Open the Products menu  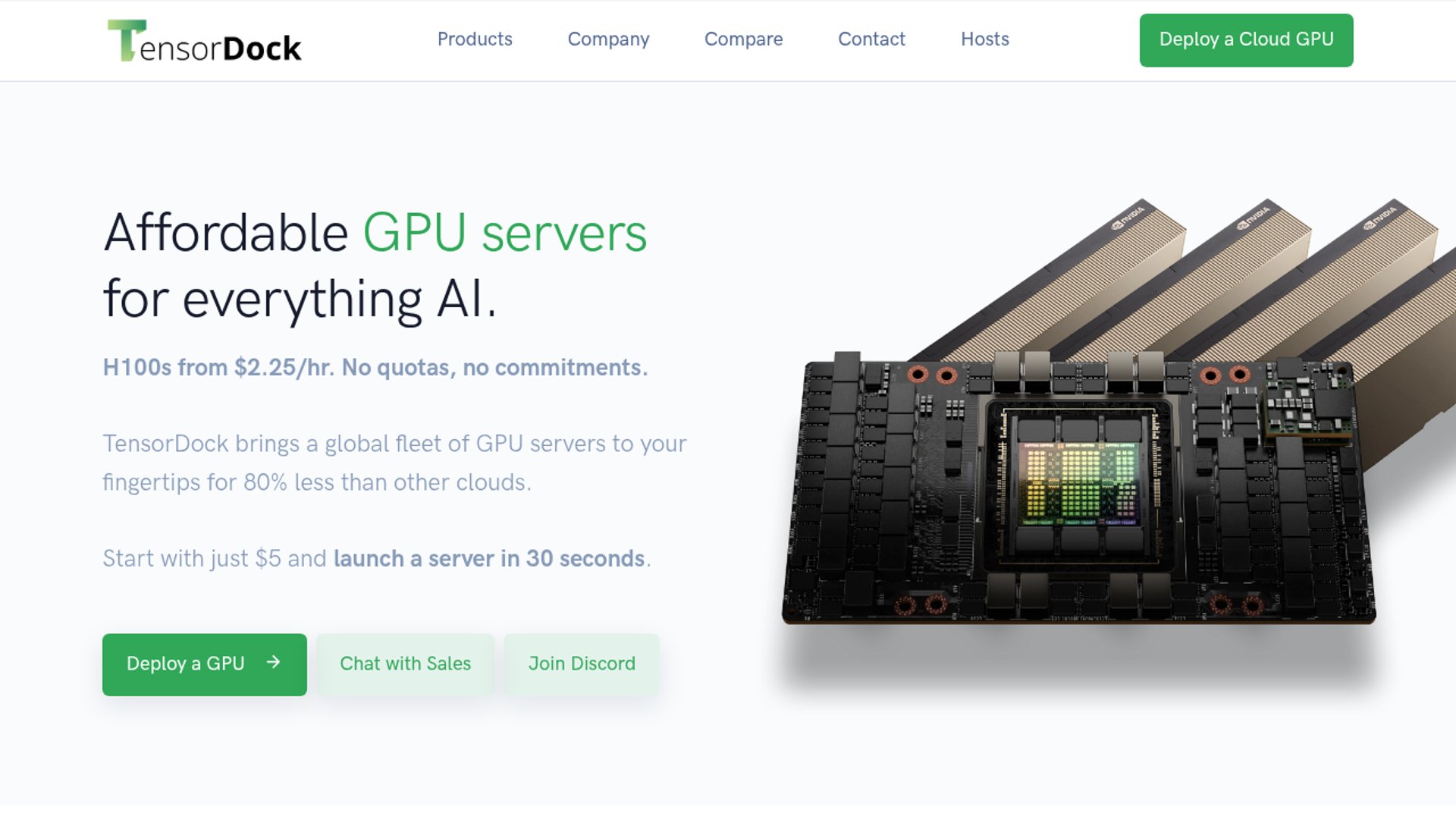(x=475, y=39)
